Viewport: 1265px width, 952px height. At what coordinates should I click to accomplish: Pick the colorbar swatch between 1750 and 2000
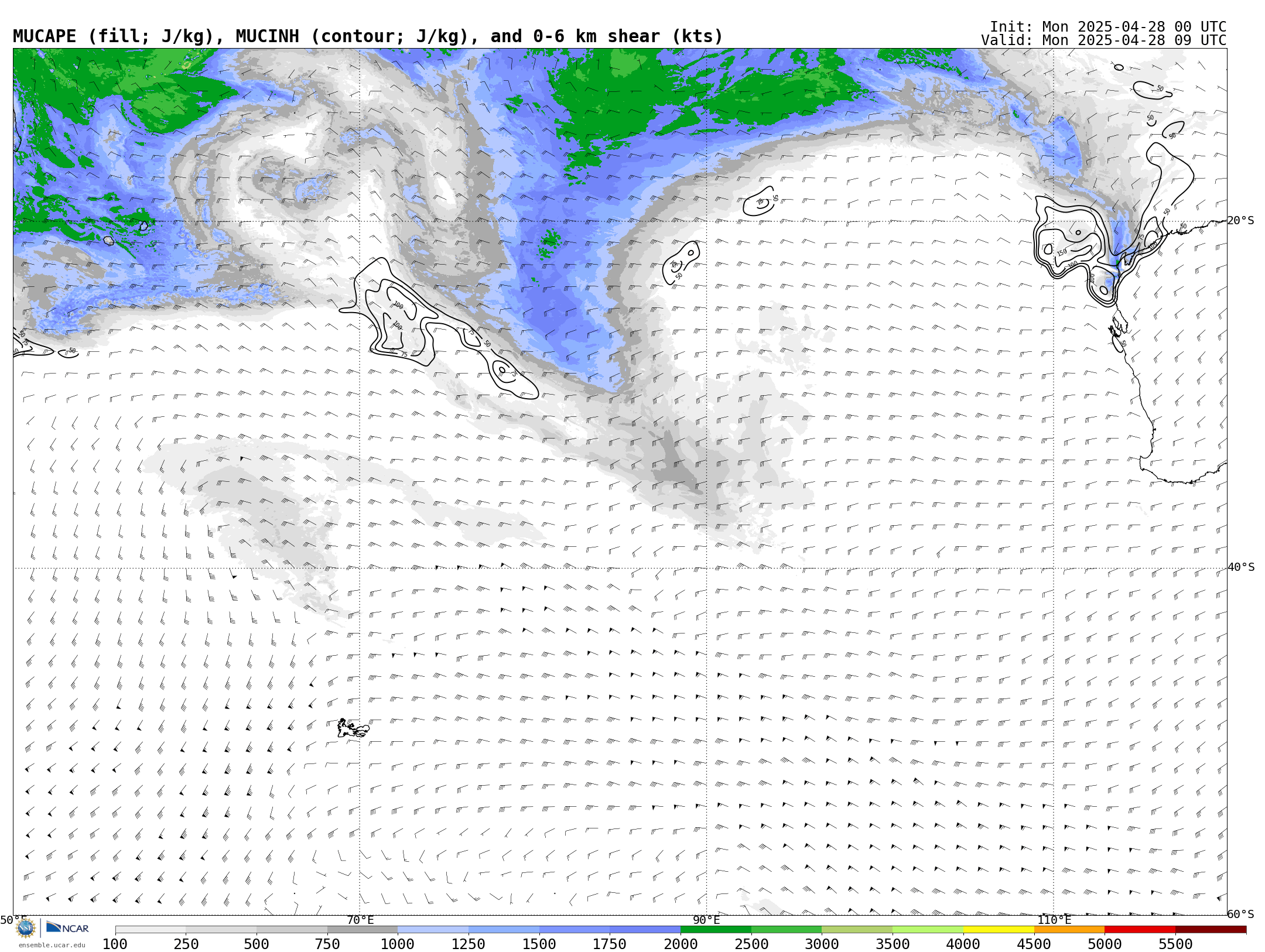(x=645, y=930)
